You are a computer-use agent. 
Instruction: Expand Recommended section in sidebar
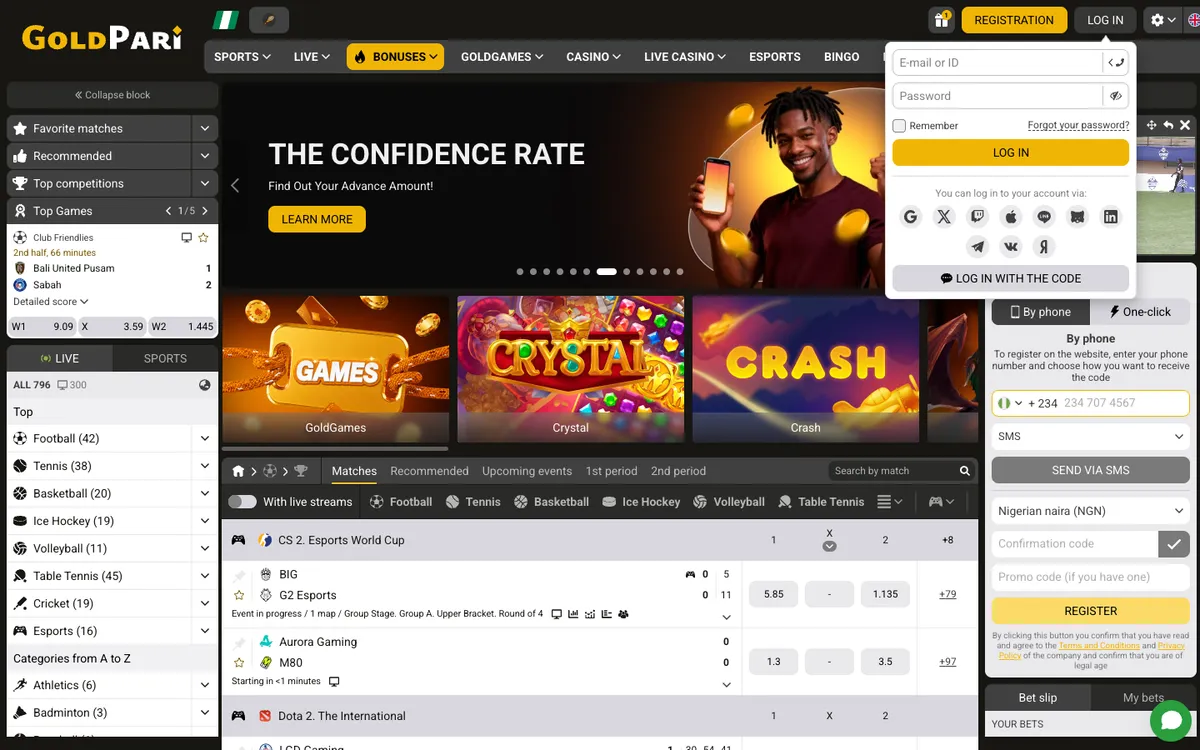tap(204, 156)
